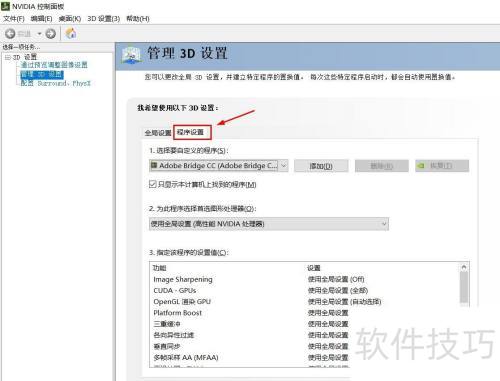Select the highlighted 管理 3D 设置 tree item
Image resolution: width=500 pixels, height=381 pixels.
coord(42,74)
